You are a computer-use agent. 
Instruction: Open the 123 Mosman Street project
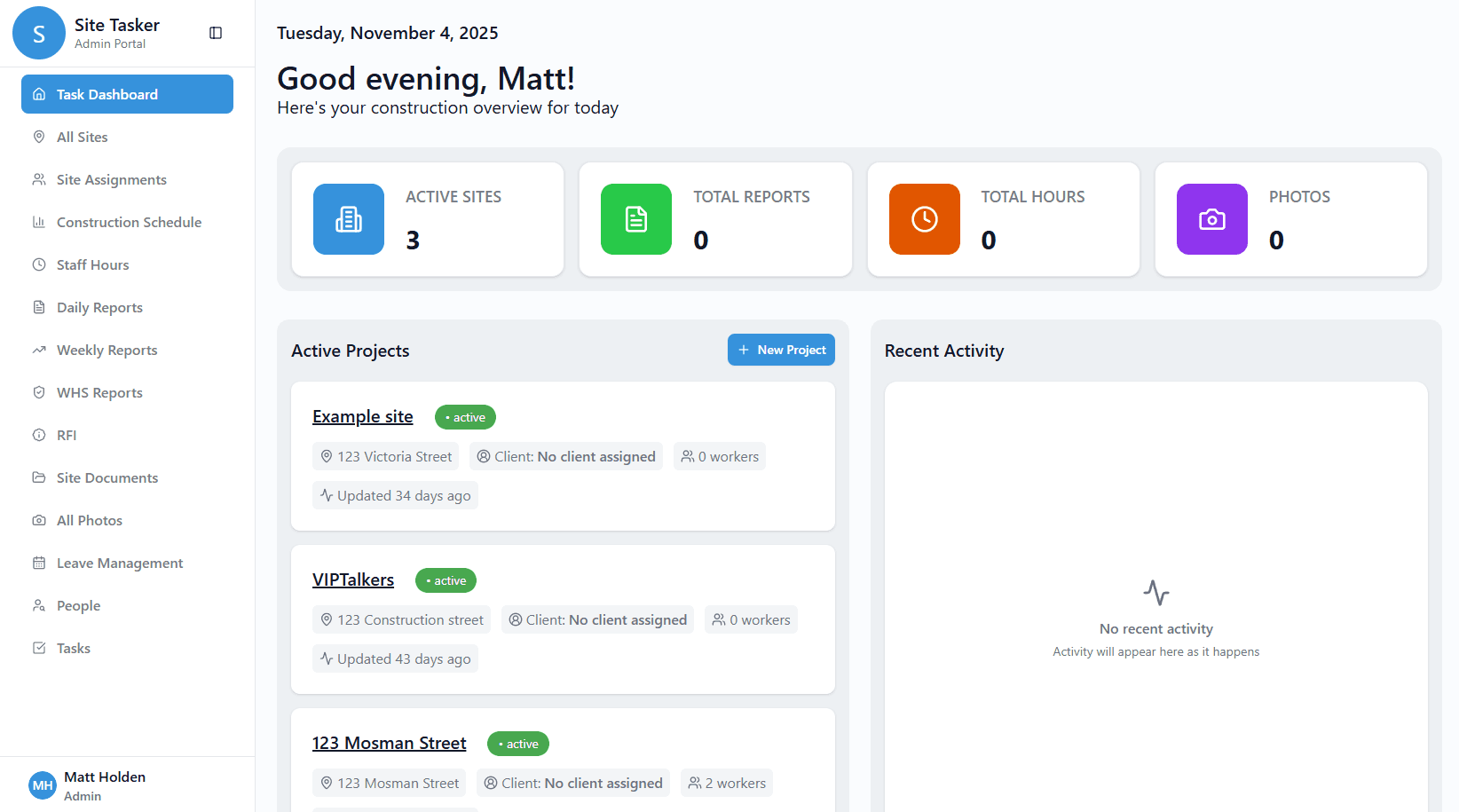389,743
